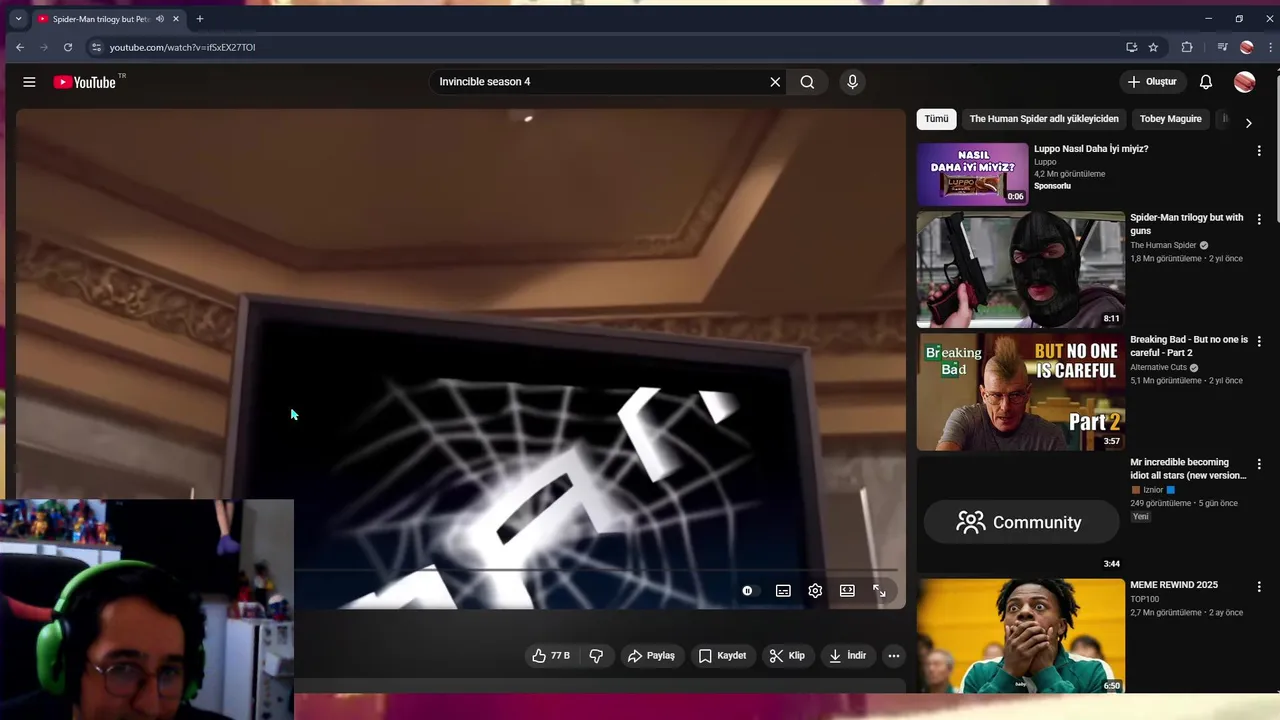Viewport: 1280px width, 720px height.
Task: Open Chrome extensions puzzle icon
Action: (x=1187, y=47)
